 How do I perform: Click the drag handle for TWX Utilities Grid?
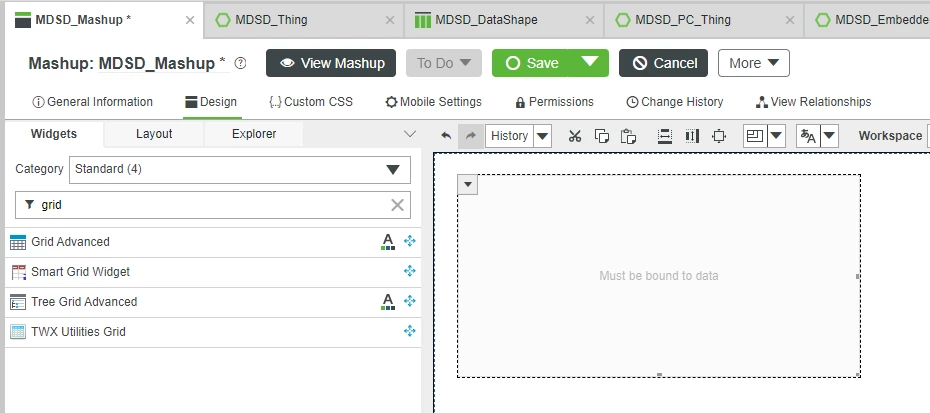409,331
